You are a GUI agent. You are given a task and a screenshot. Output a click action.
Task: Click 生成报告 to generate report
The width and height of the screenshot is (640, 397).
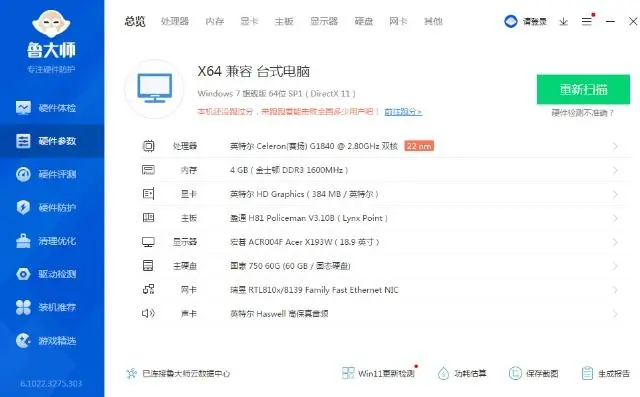[605, 373]
